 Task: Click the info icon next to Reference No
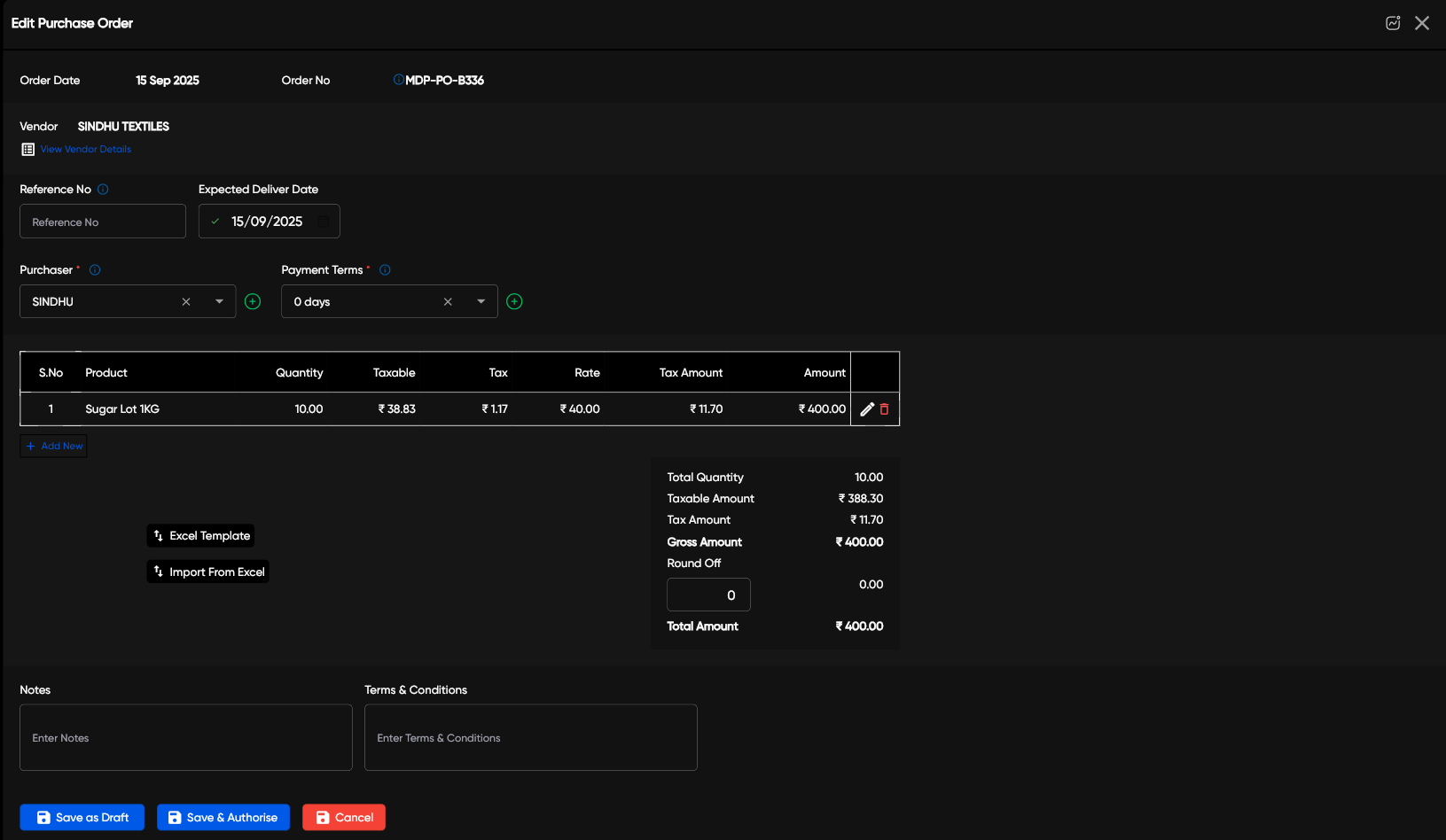click(103, 190)
